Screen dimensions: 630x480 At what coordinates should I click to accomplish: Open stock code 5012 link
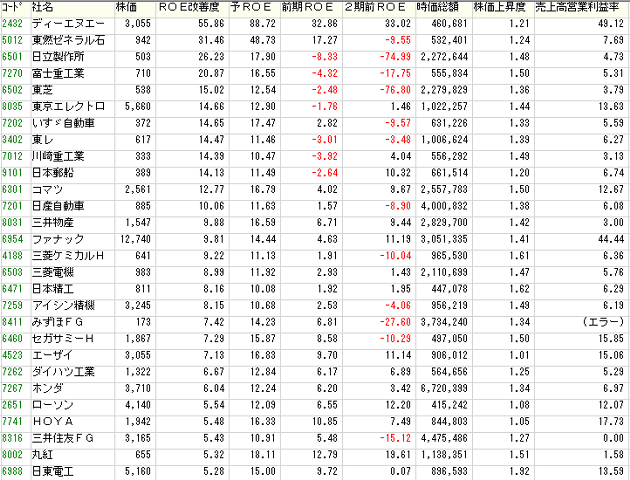point(12,40)
